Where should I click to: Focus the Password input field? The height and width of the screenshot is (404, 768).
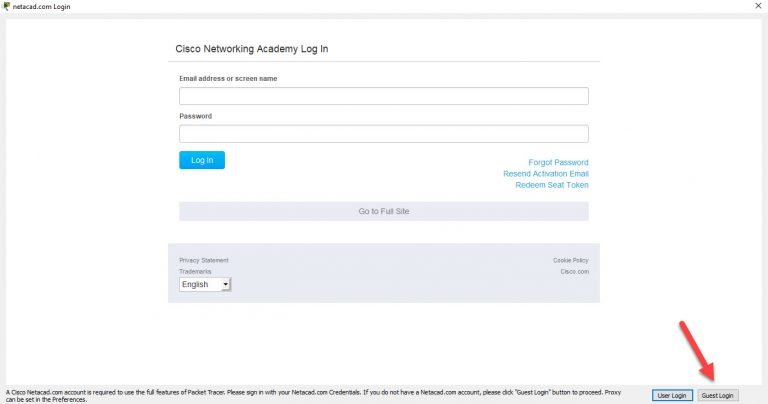point(384,134)
